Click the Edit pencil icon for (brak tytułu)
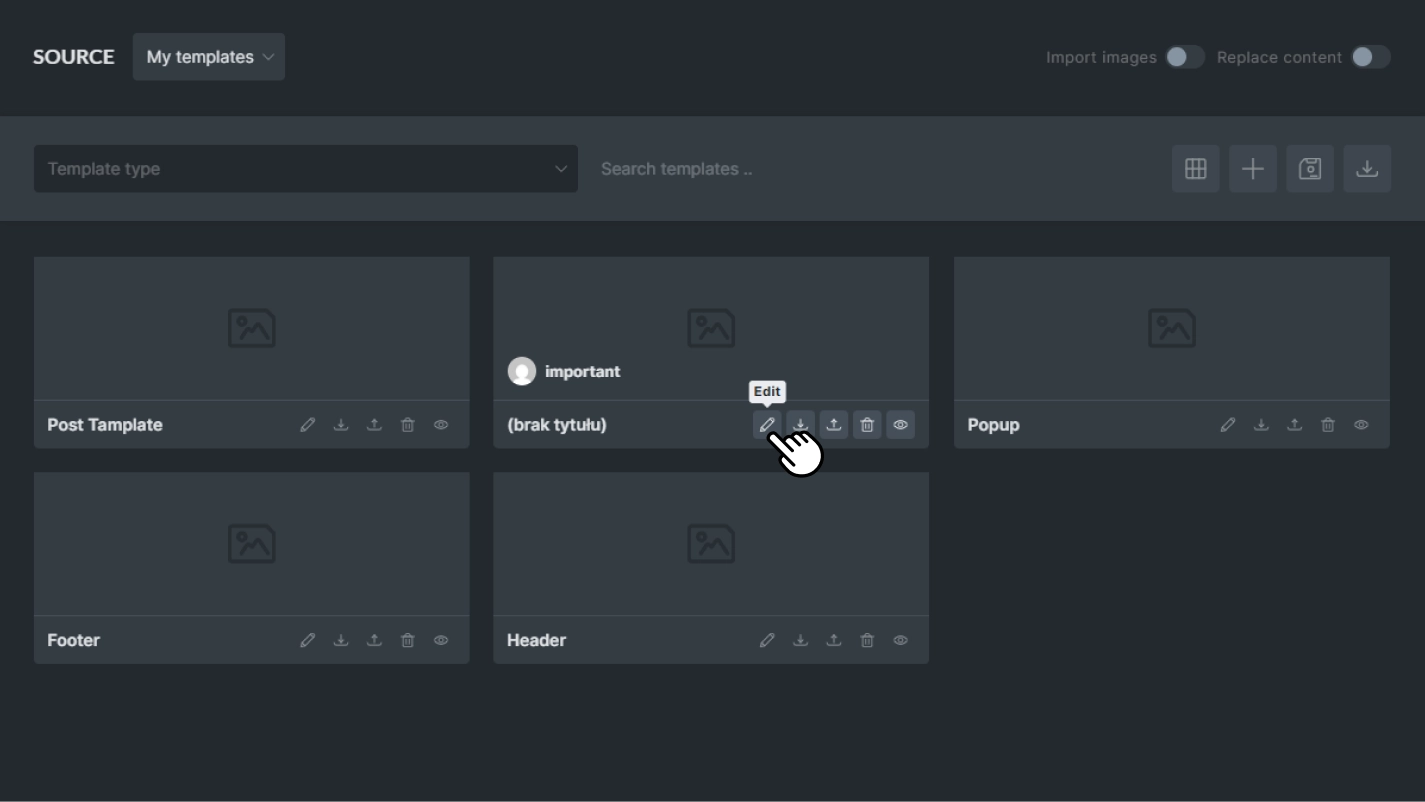The image size is (1425, 802). click(x=767, y=425)
